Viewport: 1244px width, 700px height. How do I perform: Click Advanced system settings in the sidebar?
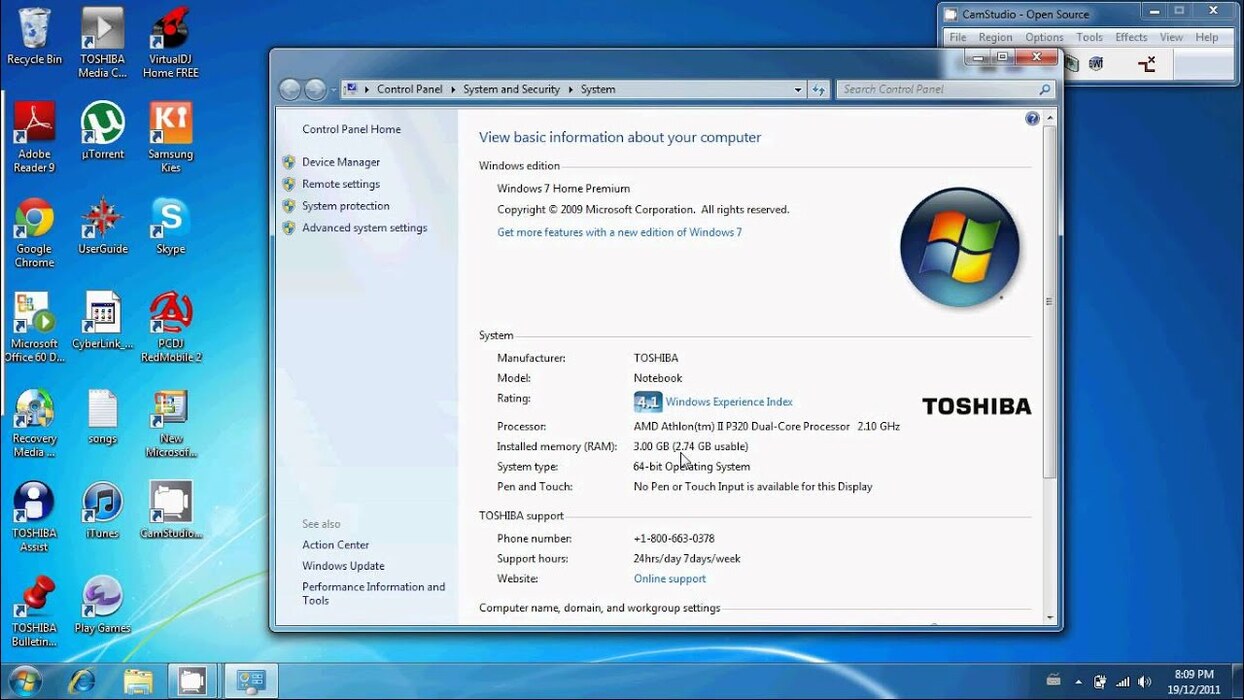(363, 227)
